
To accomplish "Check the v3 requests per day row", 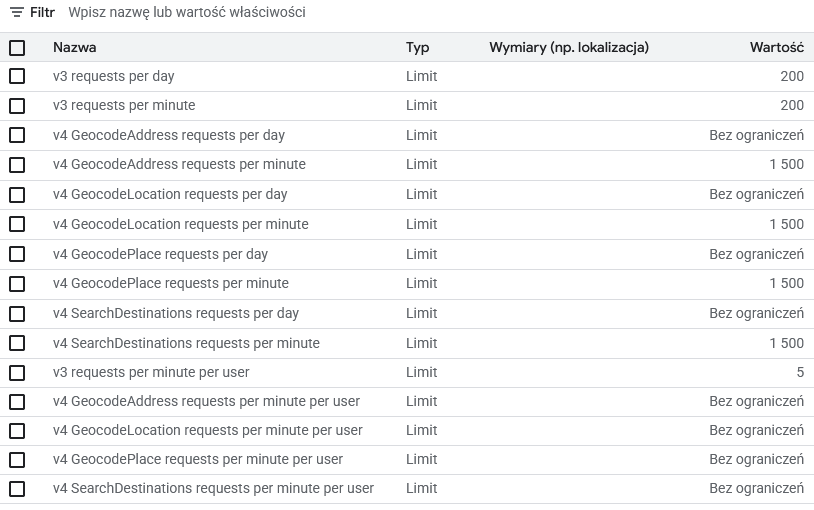I will (x=17, y=76).
